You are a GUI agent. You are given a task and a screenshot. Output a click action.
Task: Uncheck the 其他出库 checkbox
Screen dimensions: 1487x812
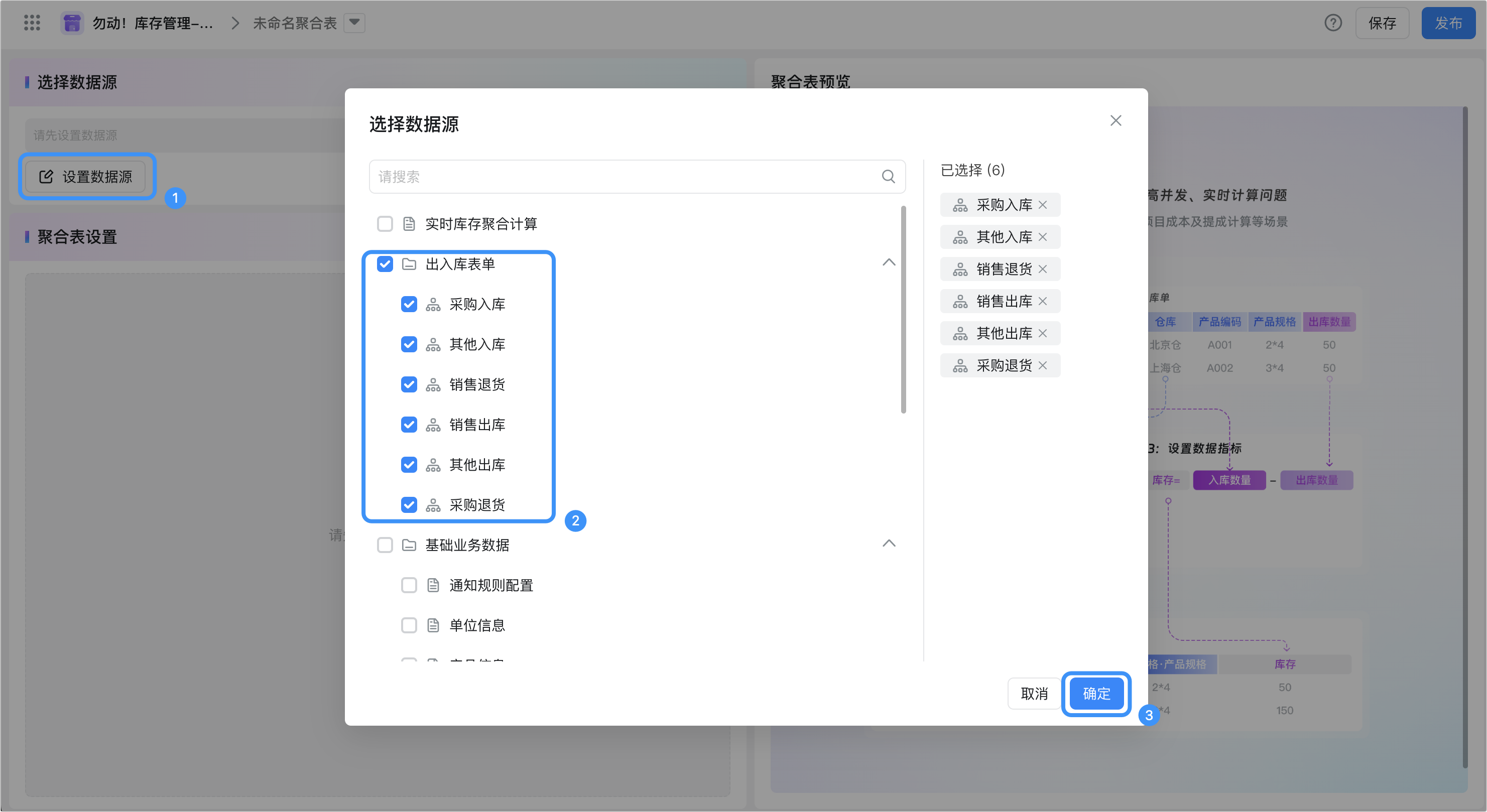[x=409, y=465]
